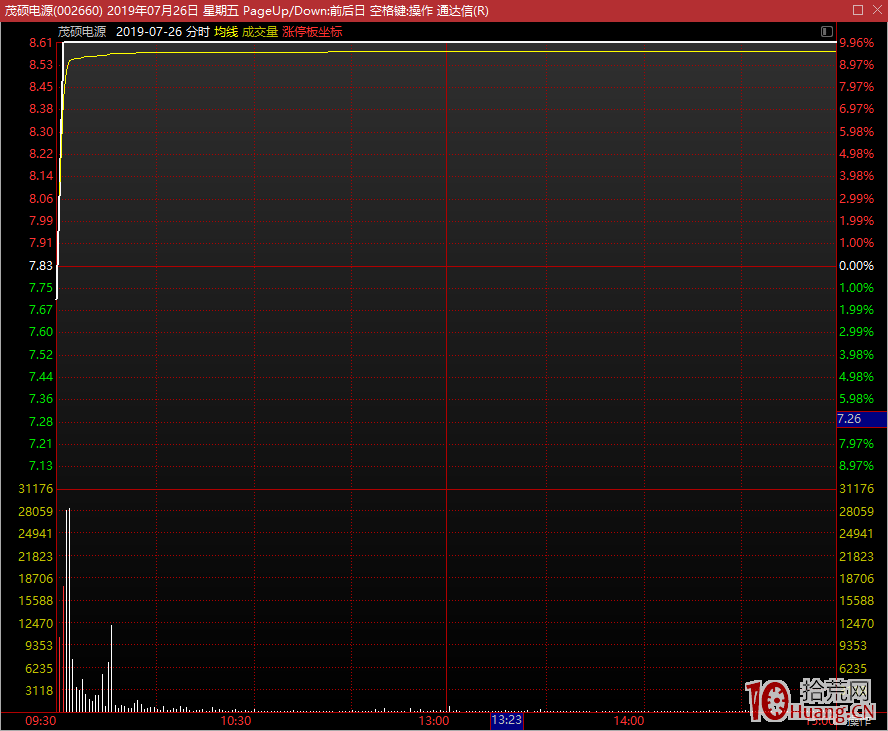This screenshot has width=888, height=731.
Task: Click the 14:00 time axis label
Action: (x=629, y=721)
